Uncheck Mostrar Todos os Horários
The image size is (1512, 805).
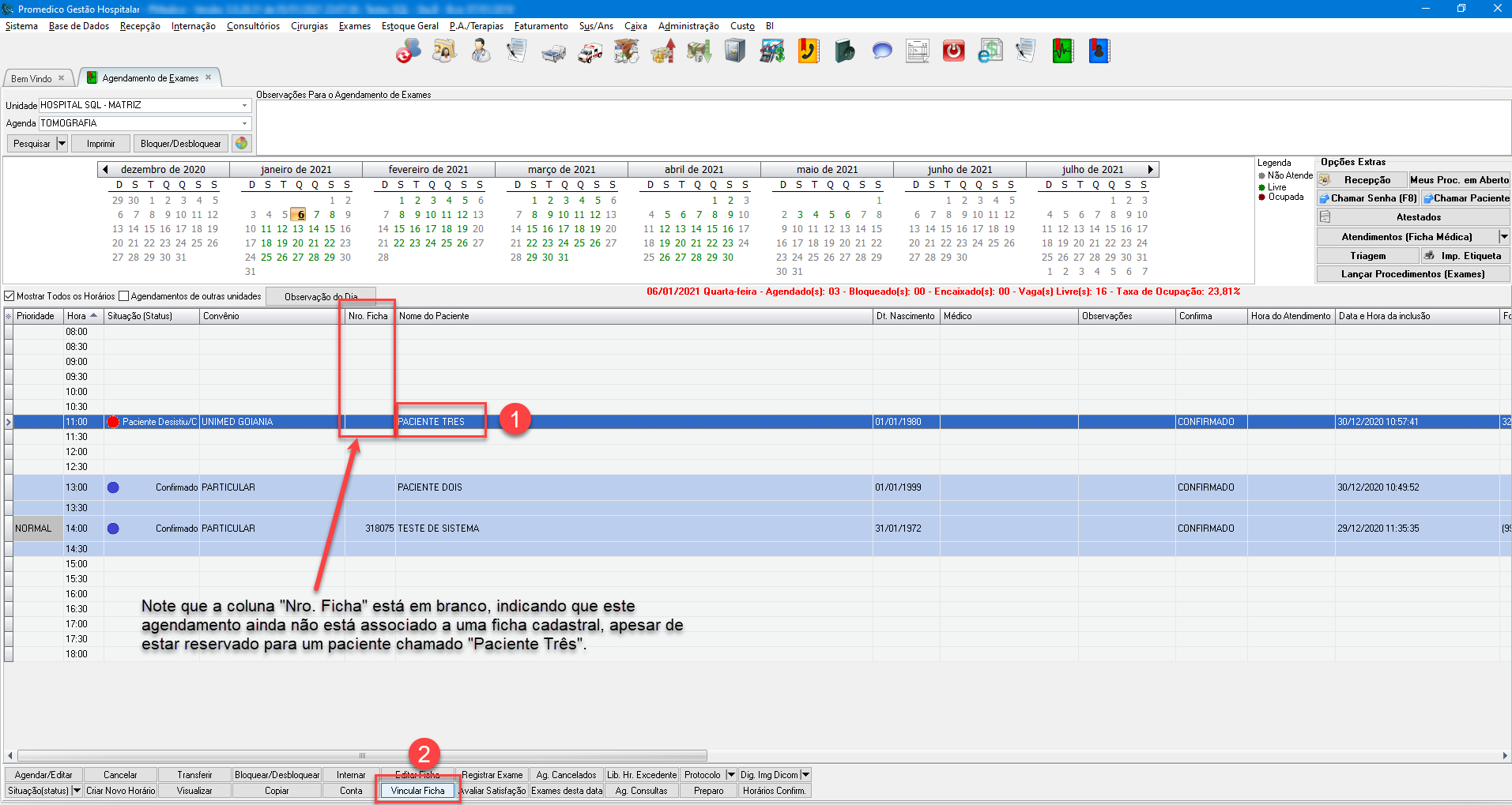pos(10,296)
